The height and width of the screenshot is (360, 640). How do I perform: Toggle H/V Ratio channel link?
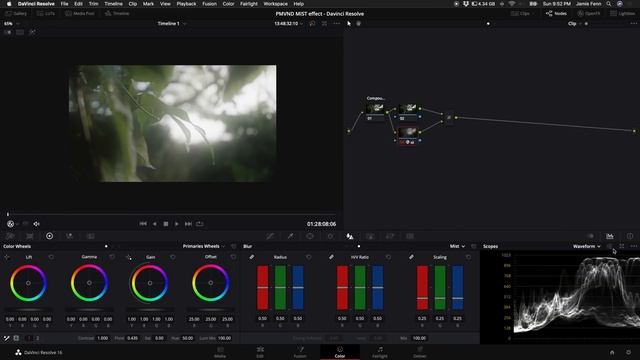pos(331,257)
